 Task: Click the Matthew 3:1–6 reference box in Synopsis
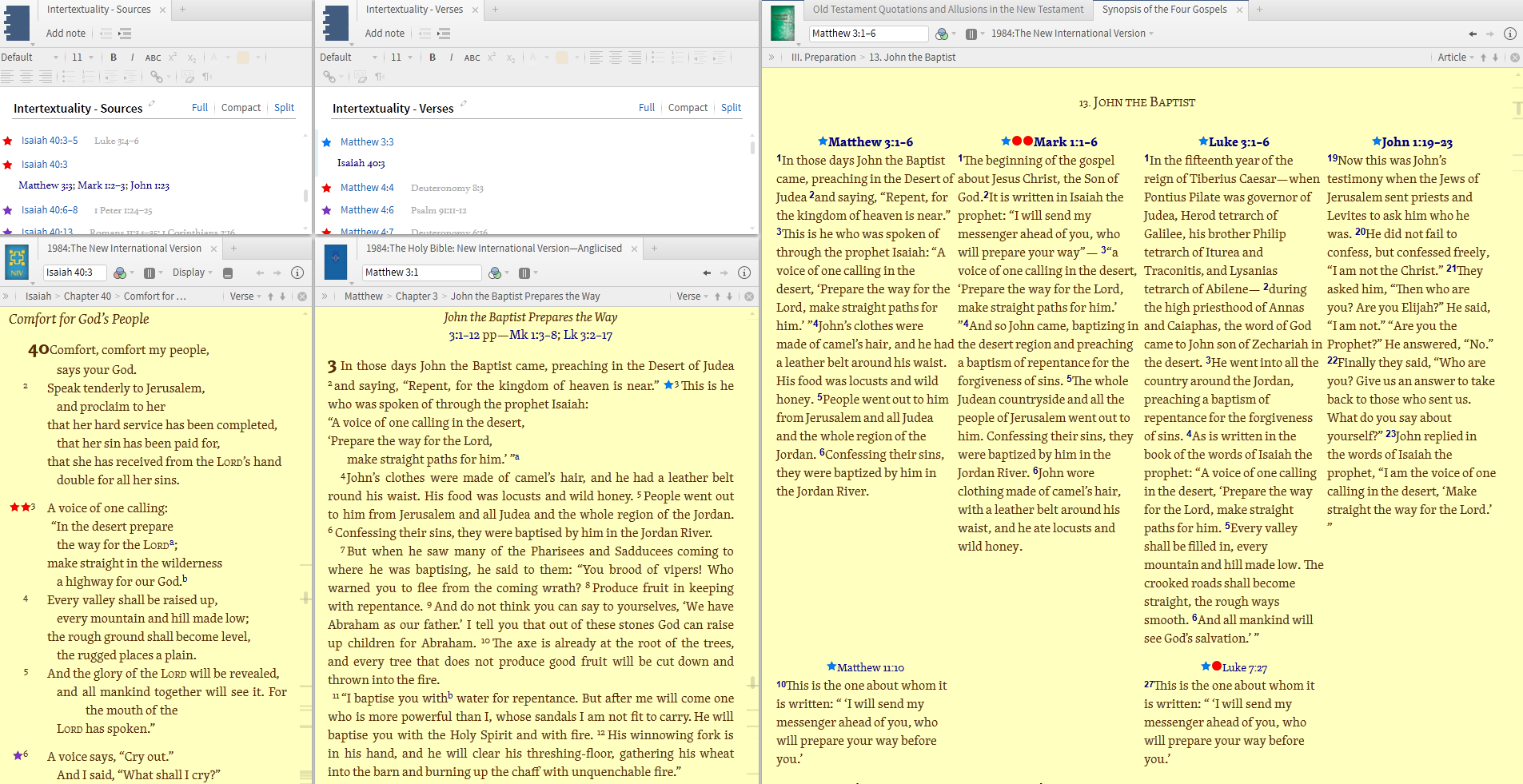tap(868, 34)
